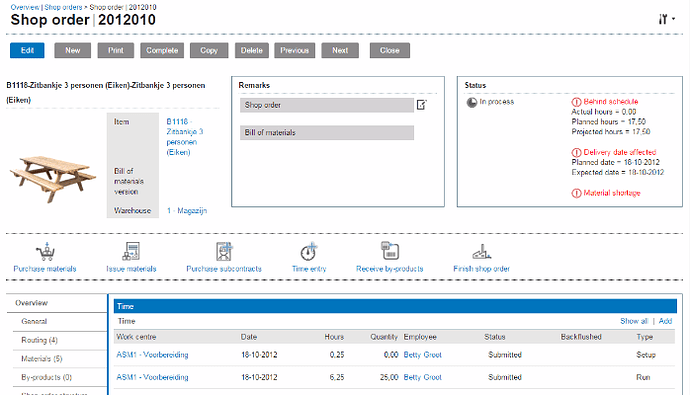Click the picnic bench product image

pos(53,179)
